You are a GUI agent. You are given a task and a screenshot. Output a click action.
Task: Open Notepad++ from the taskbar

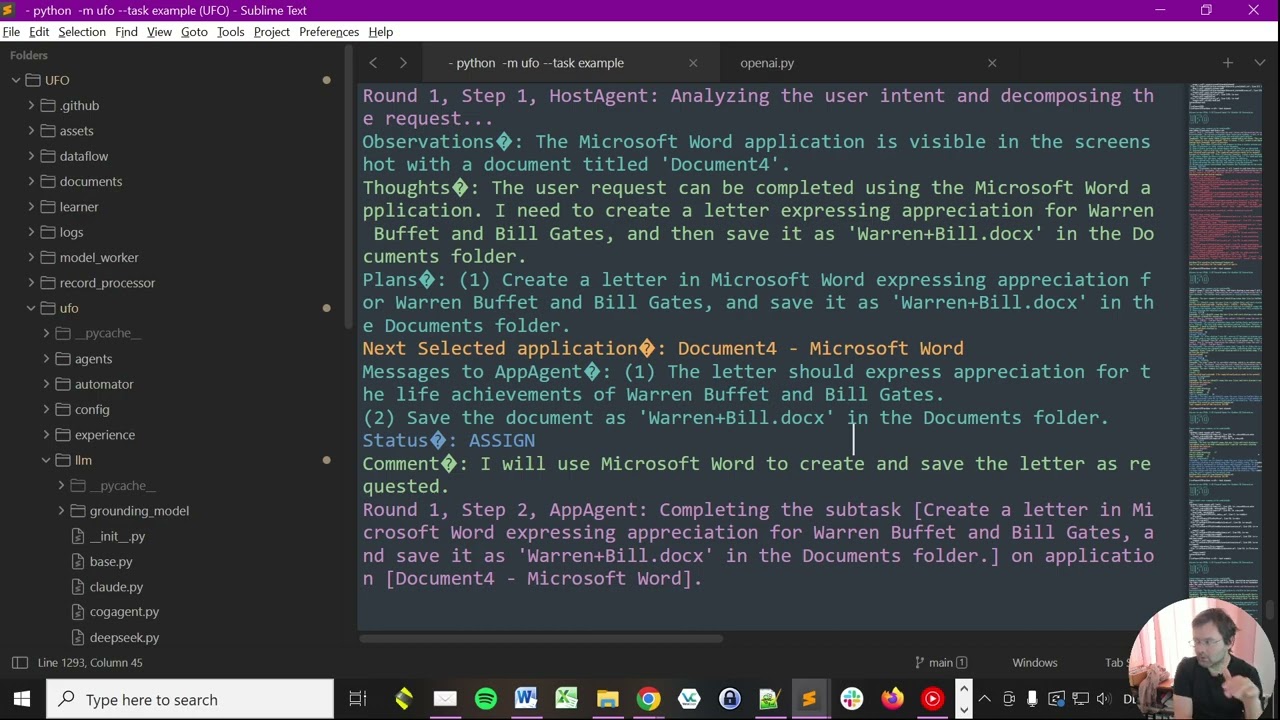click(769, 699)
